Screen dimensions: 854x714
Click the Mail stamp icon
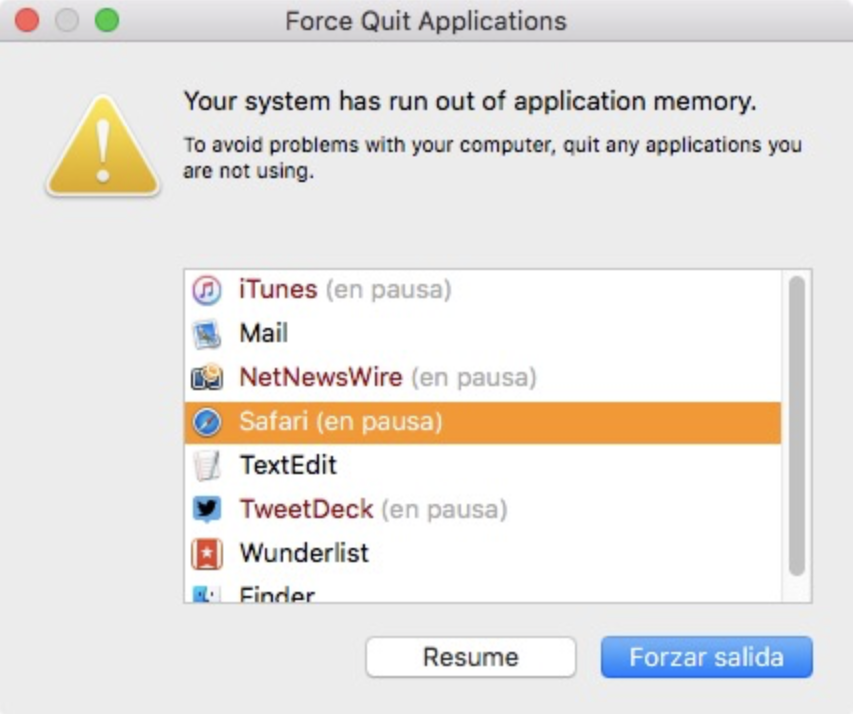207,334
